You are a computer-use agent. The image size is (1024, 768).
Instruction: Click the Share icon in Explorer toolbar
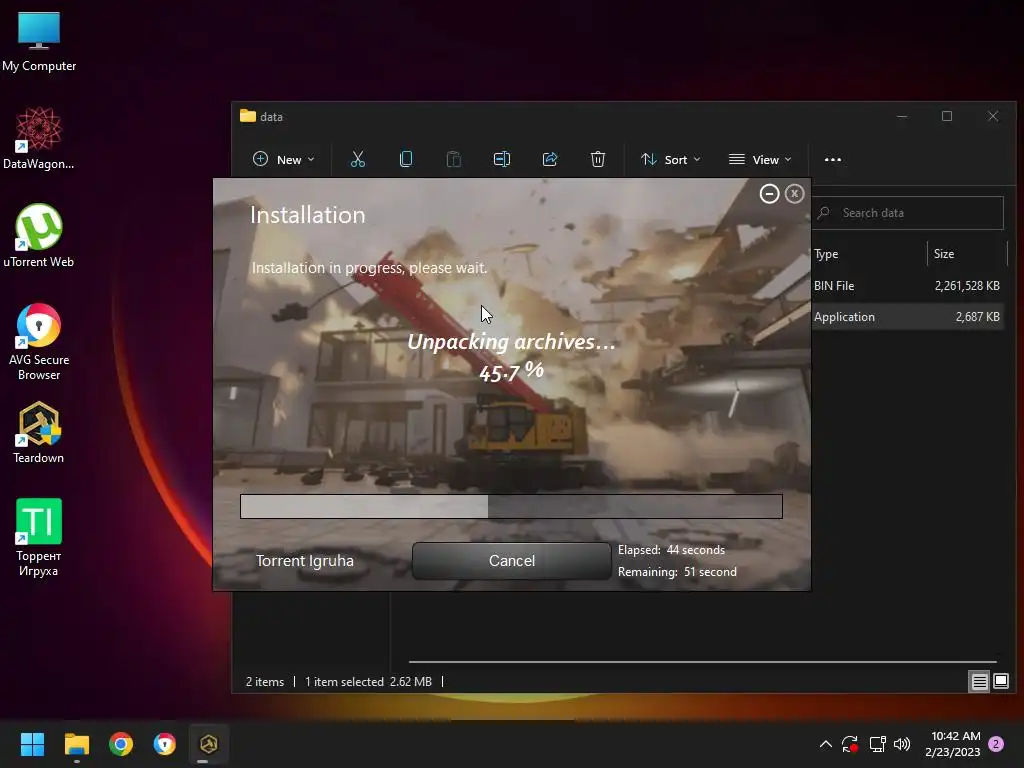pyautogui.click(x=550, y=159)
